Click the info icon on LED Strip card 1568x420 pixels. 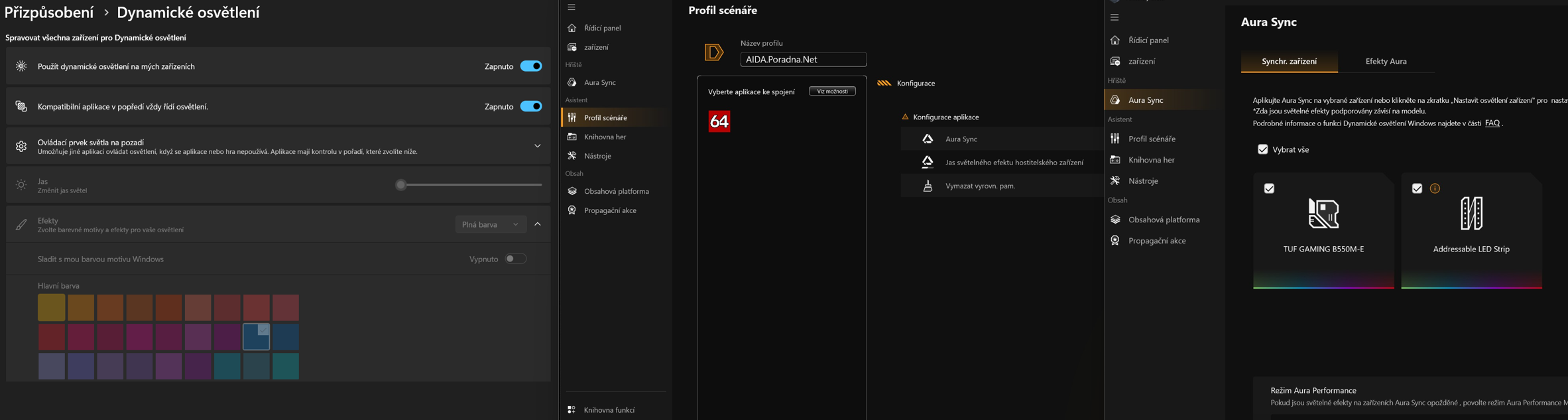coord(1435,188)
